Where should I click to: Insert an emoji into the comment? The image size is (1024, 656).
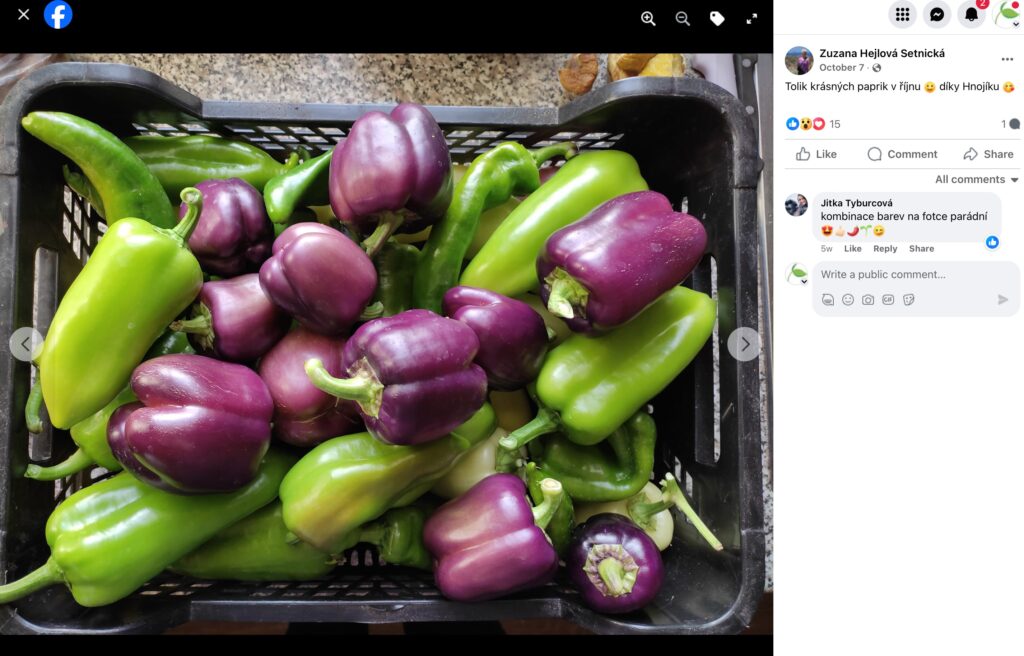pos(848,300)
